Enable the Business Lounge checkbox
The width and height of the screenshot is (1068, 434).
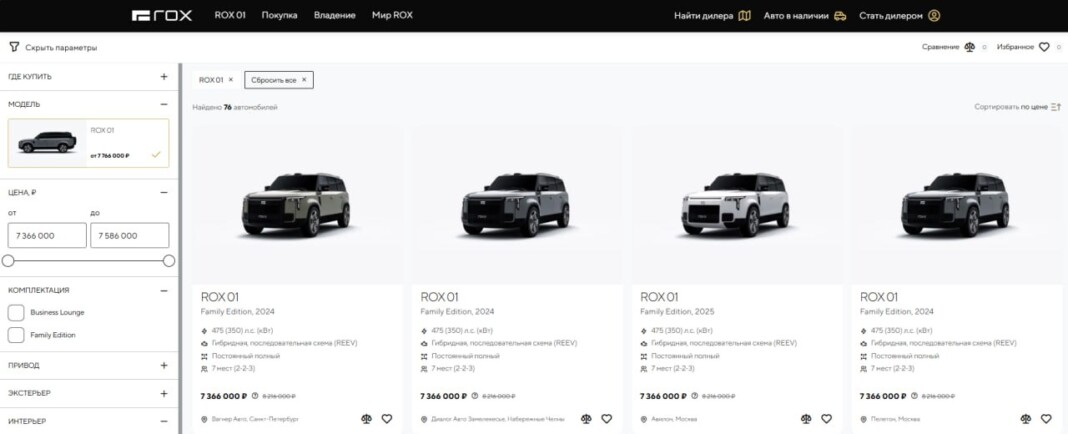click(16, 313)
